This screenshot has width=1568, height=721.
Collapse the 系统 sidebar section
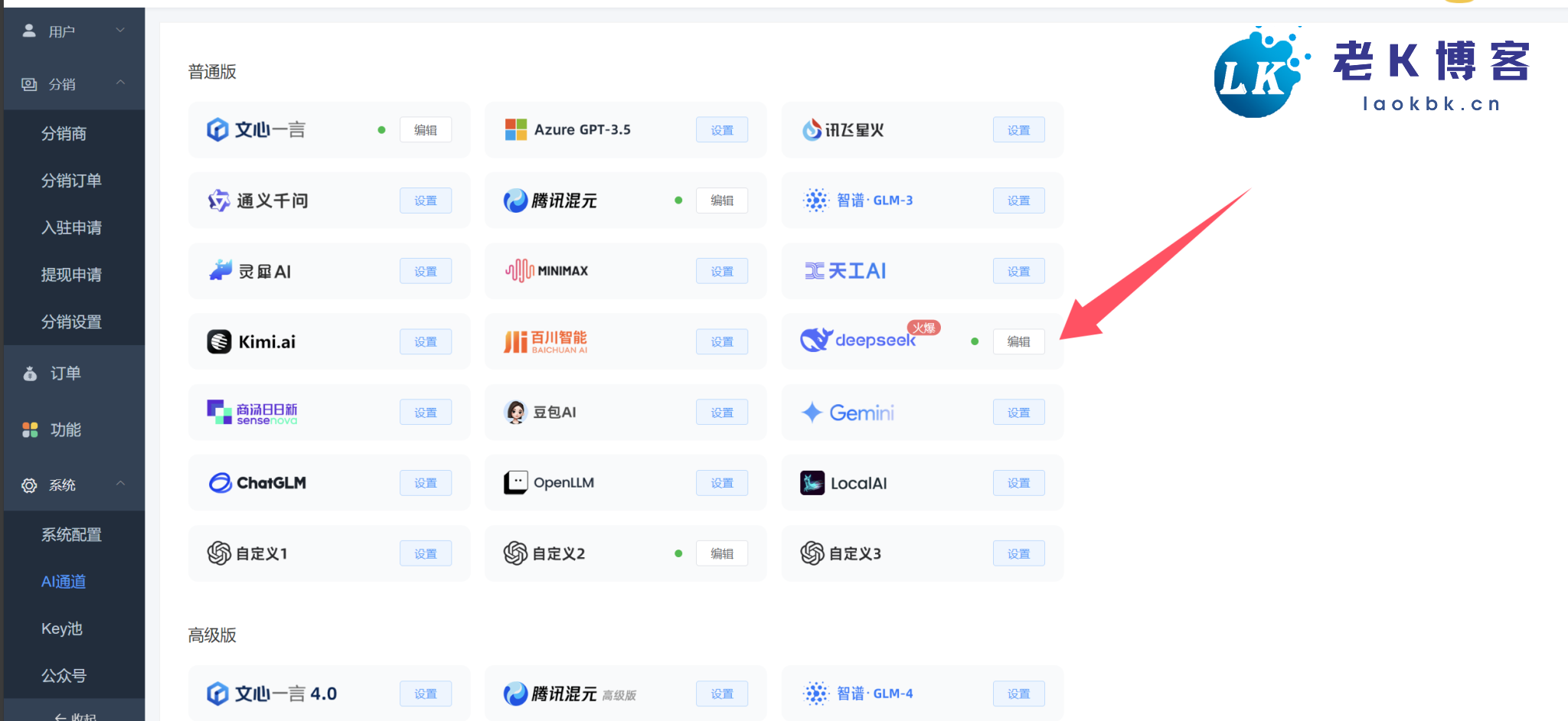coord(73,485)
